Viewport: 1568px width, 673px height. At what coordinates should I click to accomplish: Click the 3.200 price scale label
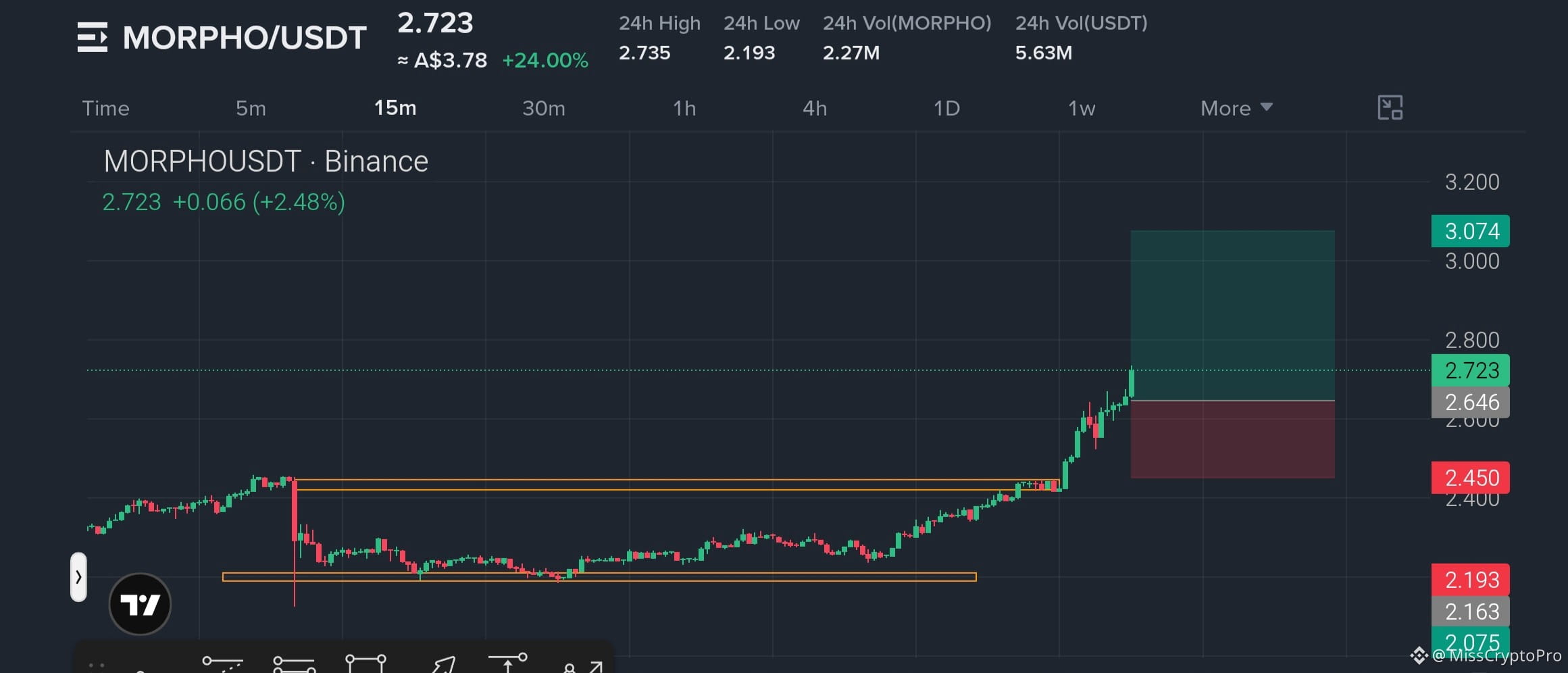coord(1472,182)
